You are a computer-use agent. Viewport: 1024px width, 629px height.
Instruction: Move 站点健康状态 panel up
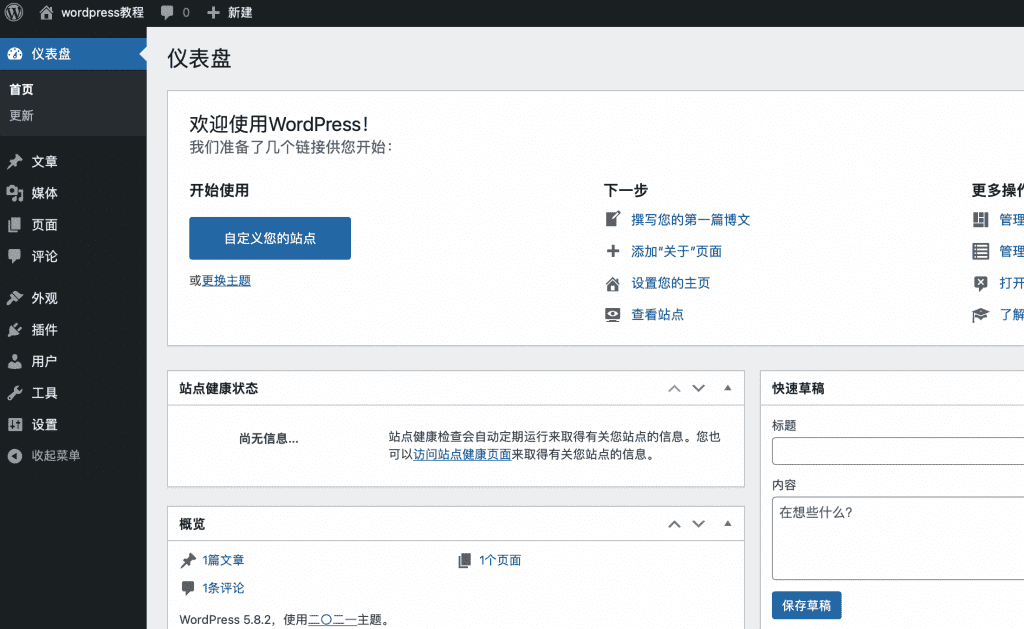pos(675,389)
